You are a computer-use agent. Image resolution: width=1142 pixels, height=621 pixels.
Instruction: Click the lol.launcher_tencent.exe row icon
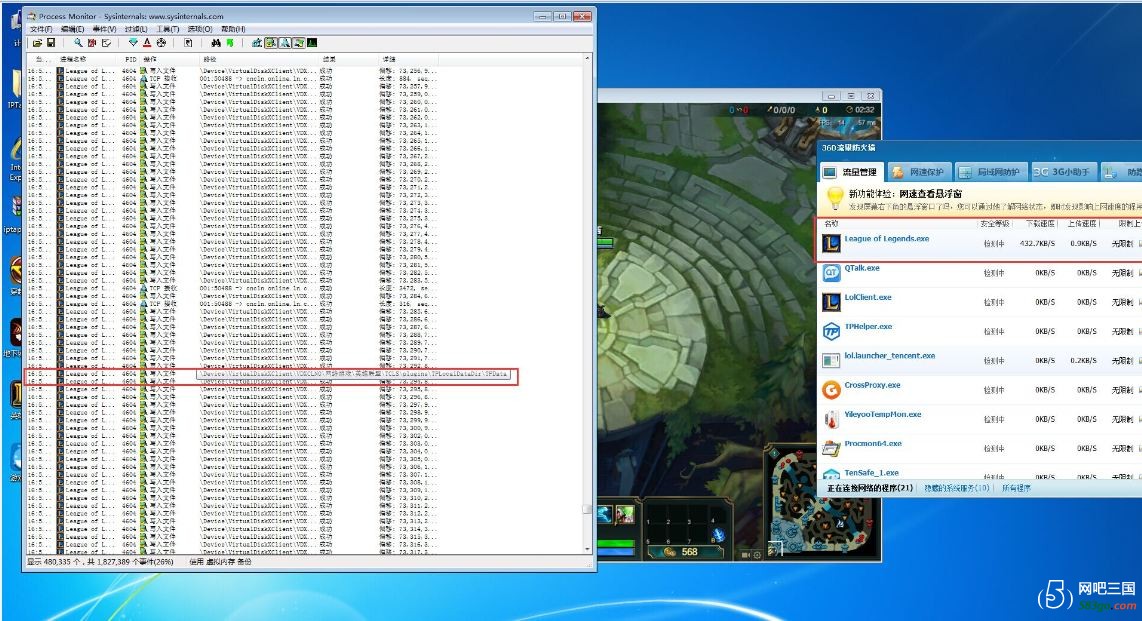[x=831, y=360]
